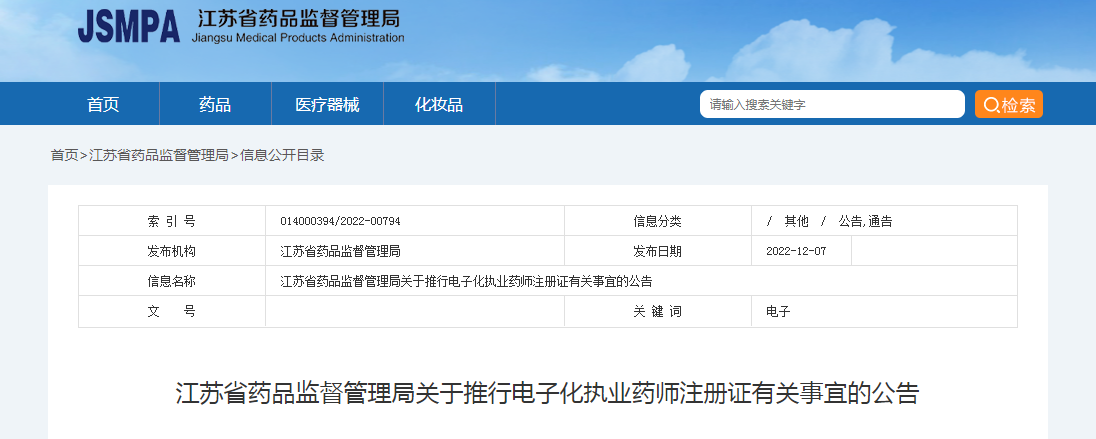Screen dimensions: 1096x439
Task: Follow the 首页 breadcrumb link
Action: pos(64,155)
